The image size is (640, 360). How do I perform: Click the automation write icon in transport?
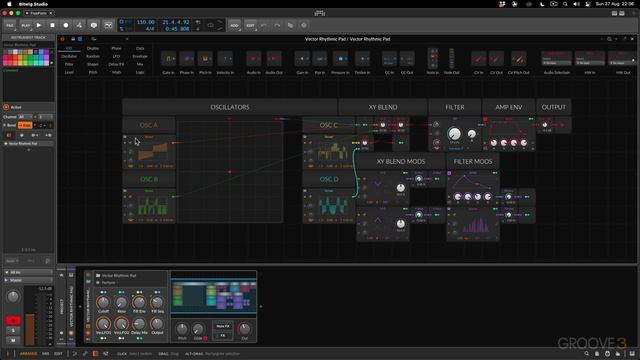pyautogui.click(x=79, y=25)
